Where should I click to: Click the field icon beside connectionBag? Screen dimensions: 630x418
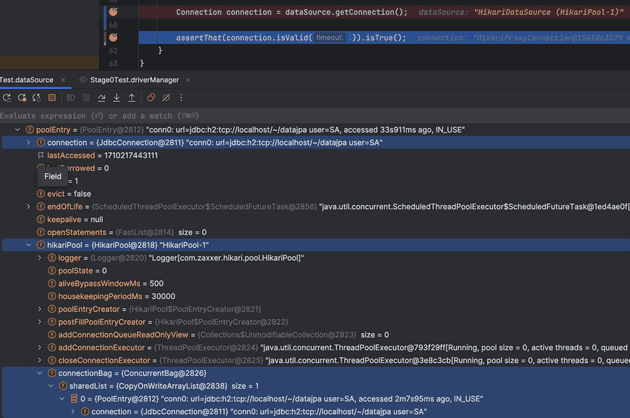(x=52, y=373)
